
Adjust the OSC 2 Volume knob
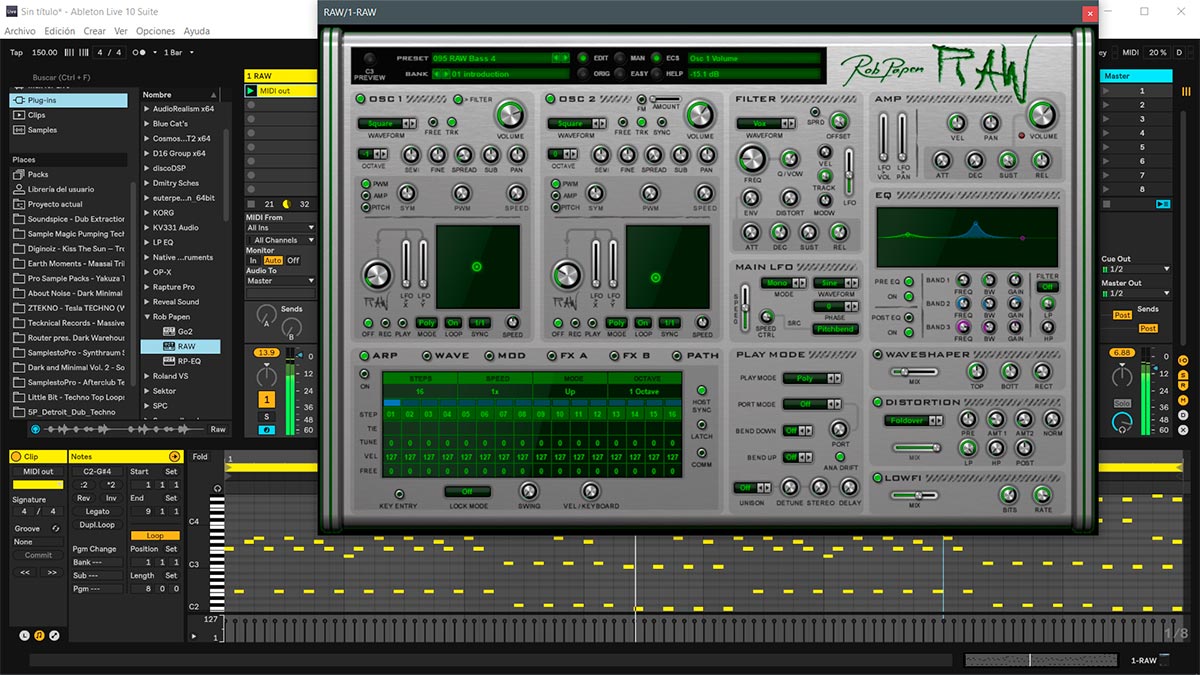pos(700,116)
